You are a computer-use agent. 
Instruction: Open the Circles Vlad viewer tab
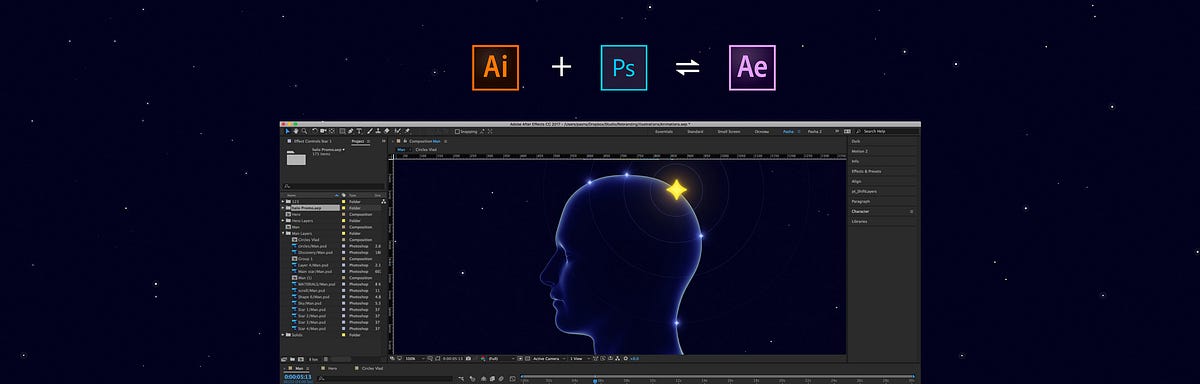(x=426, y=149)
